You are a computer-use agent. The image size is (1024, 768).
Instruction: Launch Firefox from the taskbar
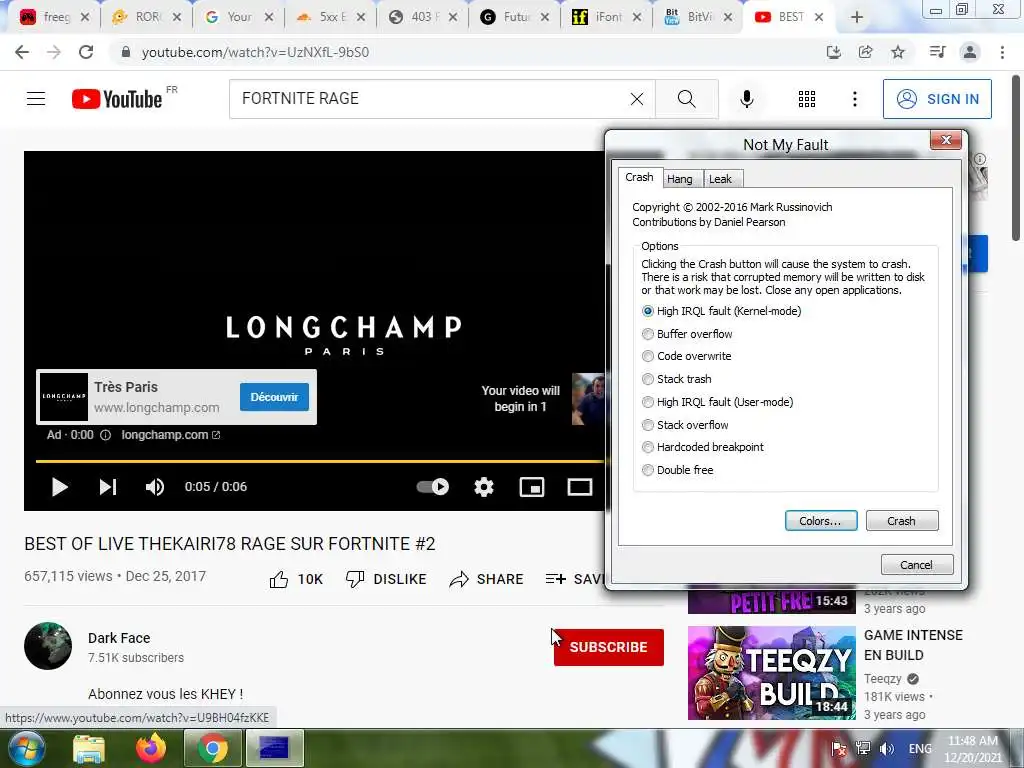151,748
